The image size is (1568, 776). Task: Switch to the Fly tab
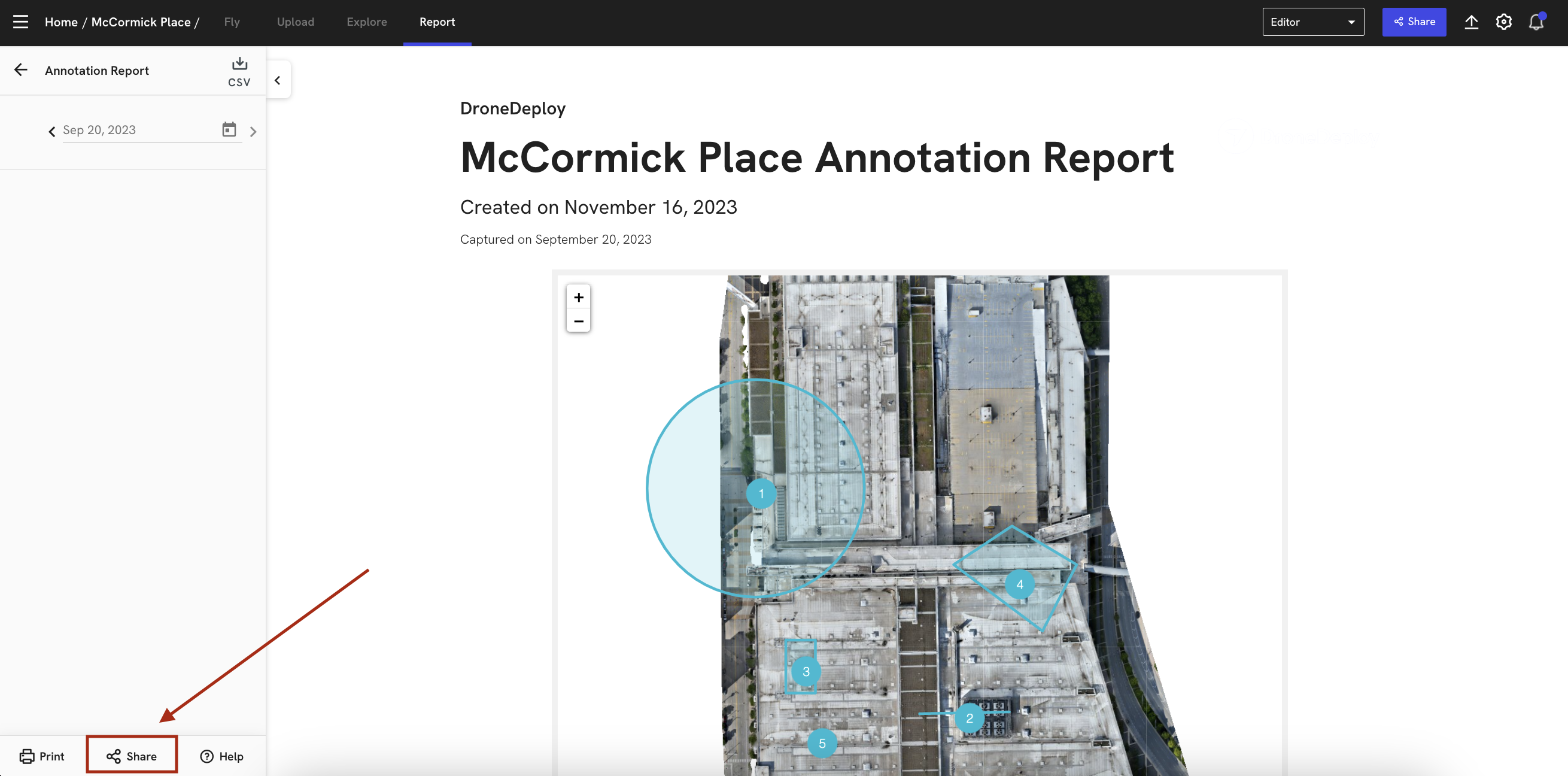(232, 22)
